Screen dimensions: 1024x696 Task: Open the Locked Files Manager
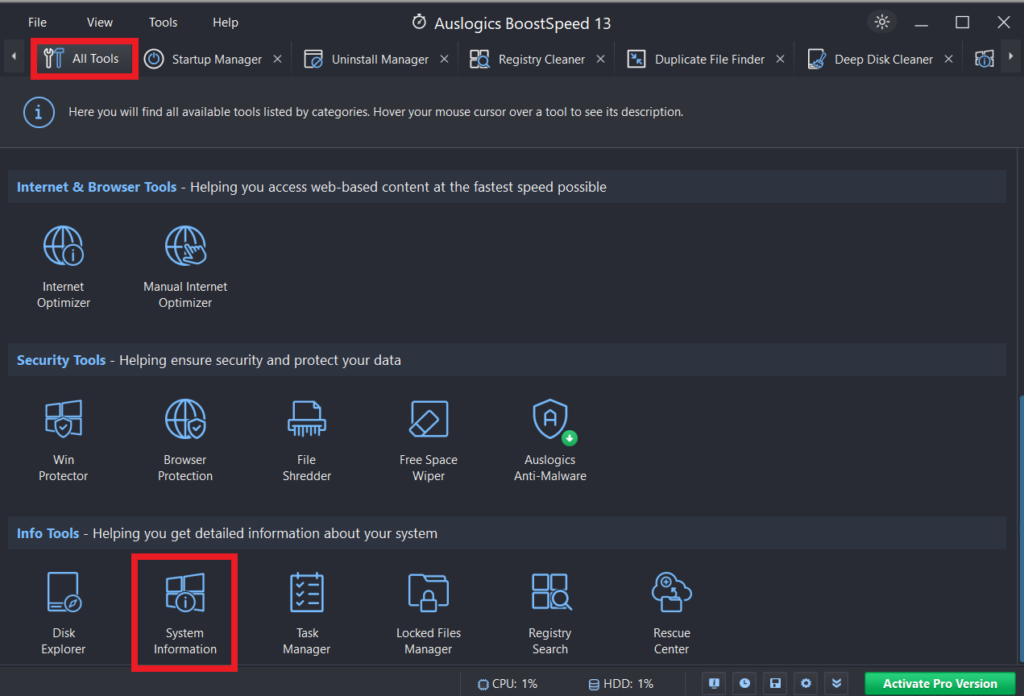428,612
